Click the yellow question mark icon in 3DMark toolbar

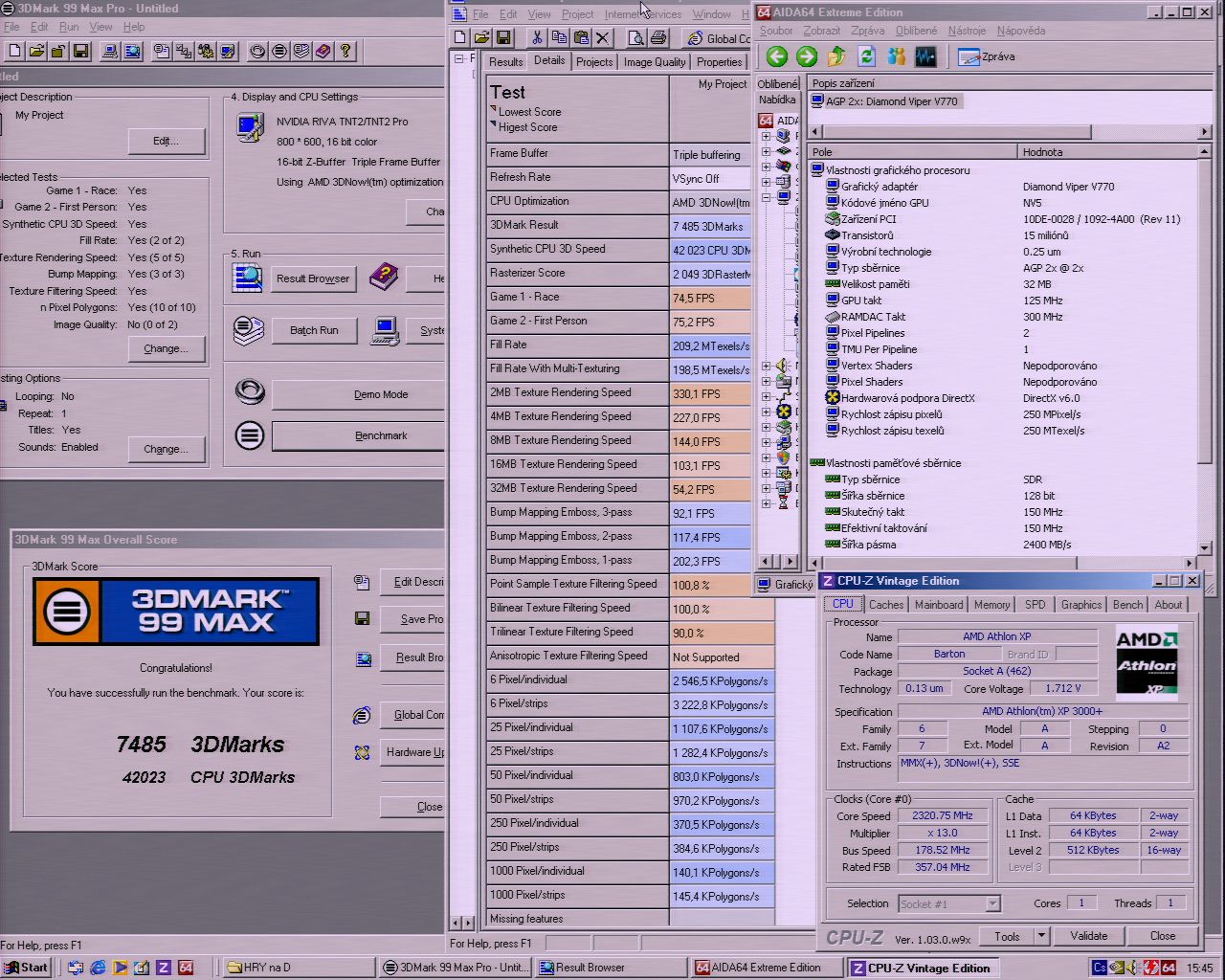point(345,51)
